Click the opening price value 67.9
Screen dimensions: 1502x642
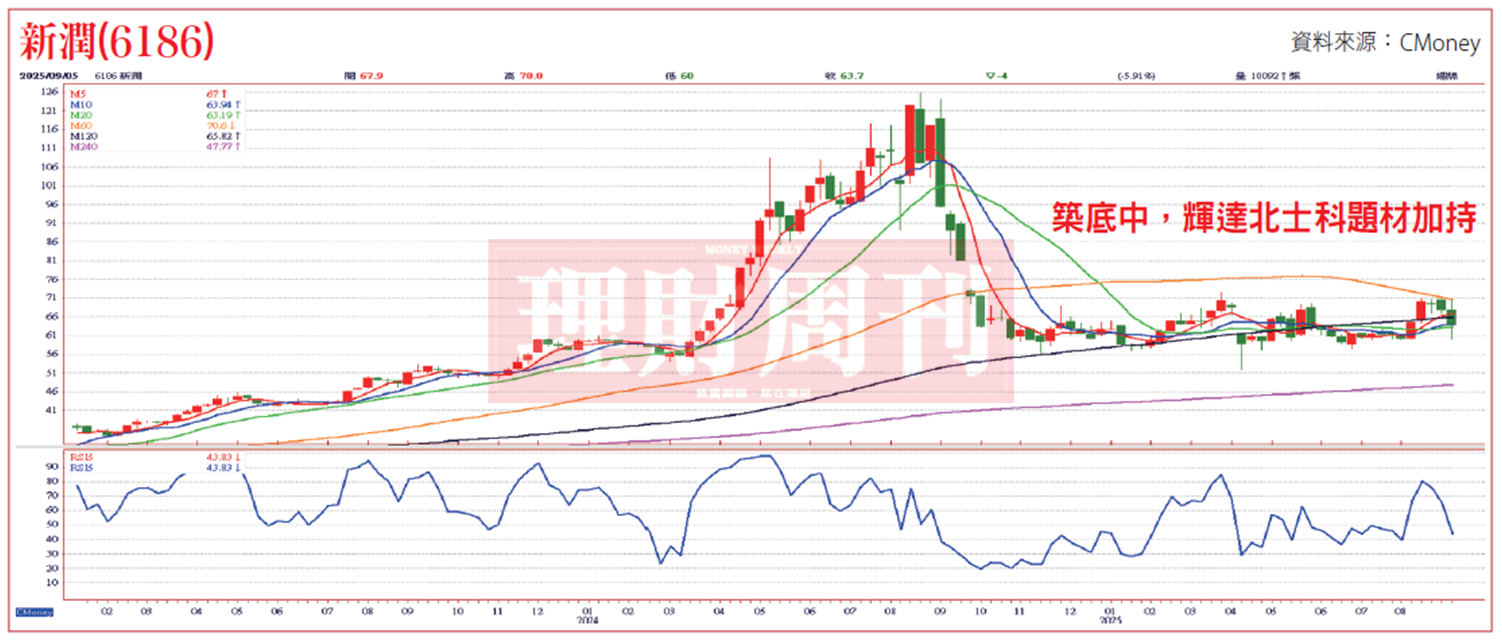pos(372,75)
